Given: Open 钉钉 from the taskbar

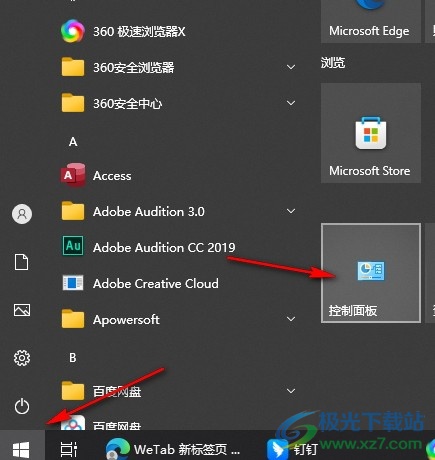Looking at the screenshot, I should 292,449.
